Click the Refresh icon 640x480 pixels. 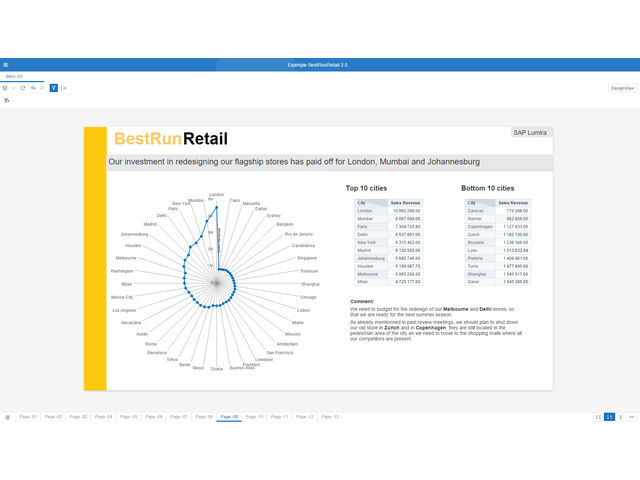[x=23, y=88]
